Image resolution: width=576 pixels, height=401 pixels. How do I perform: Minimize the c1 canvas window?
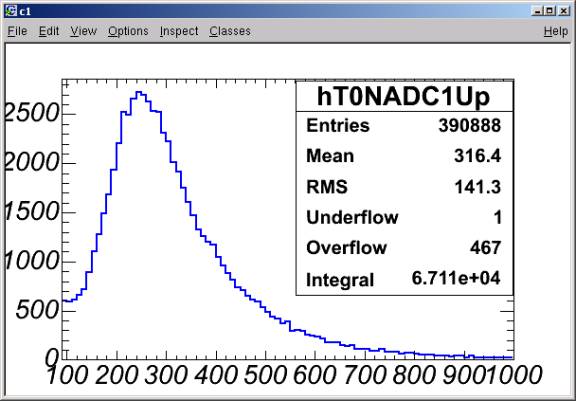point(537,11)
